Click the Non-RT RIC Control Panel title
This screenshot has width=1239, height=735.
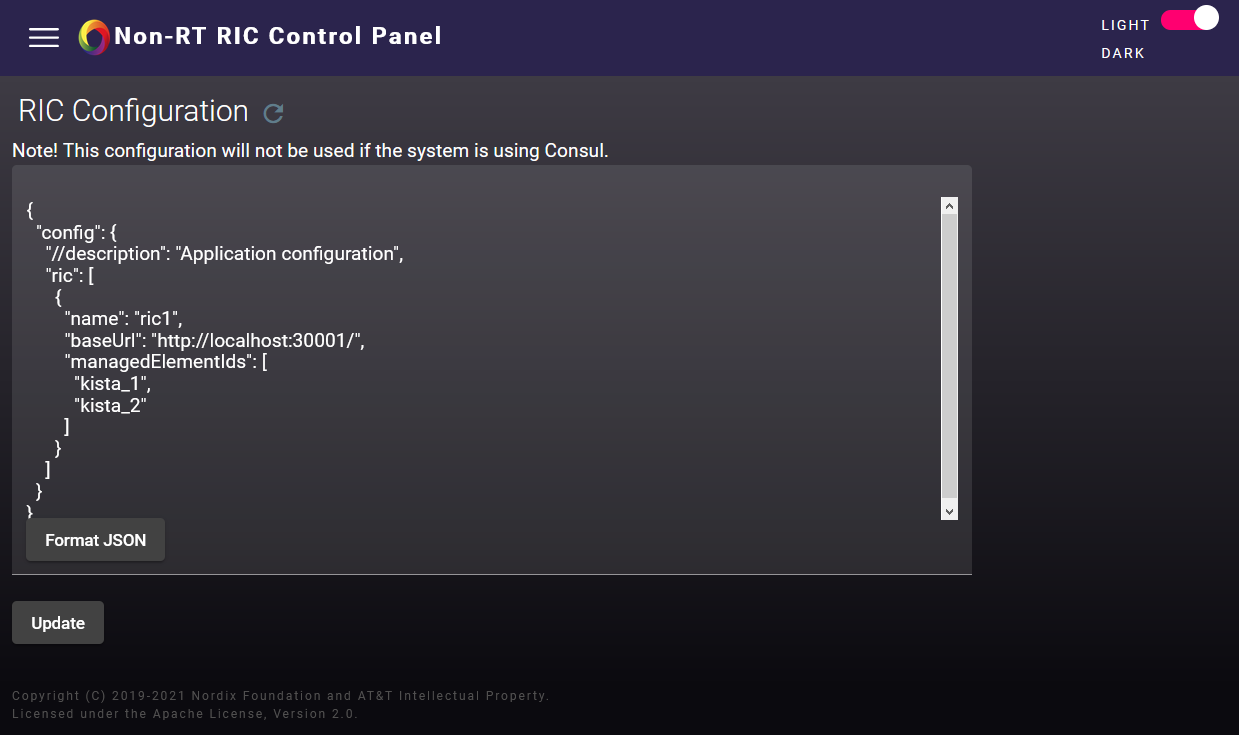tap(278, 35)
